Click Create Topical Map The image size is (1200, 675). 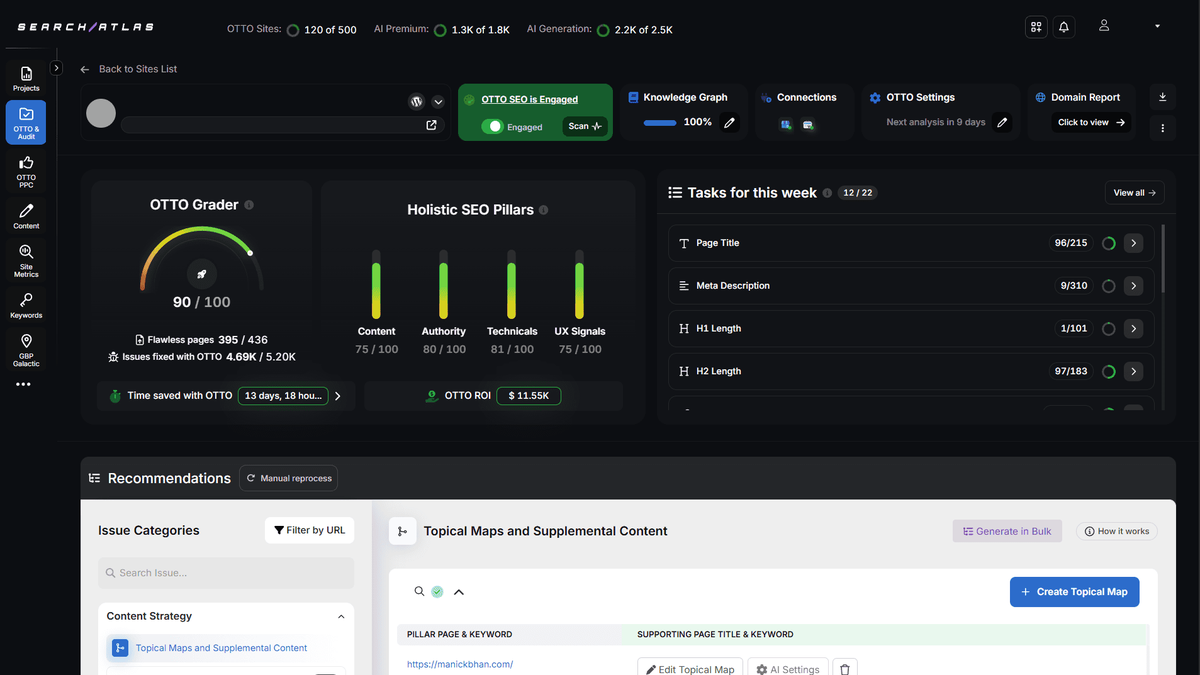click(x=1074, y=592)
